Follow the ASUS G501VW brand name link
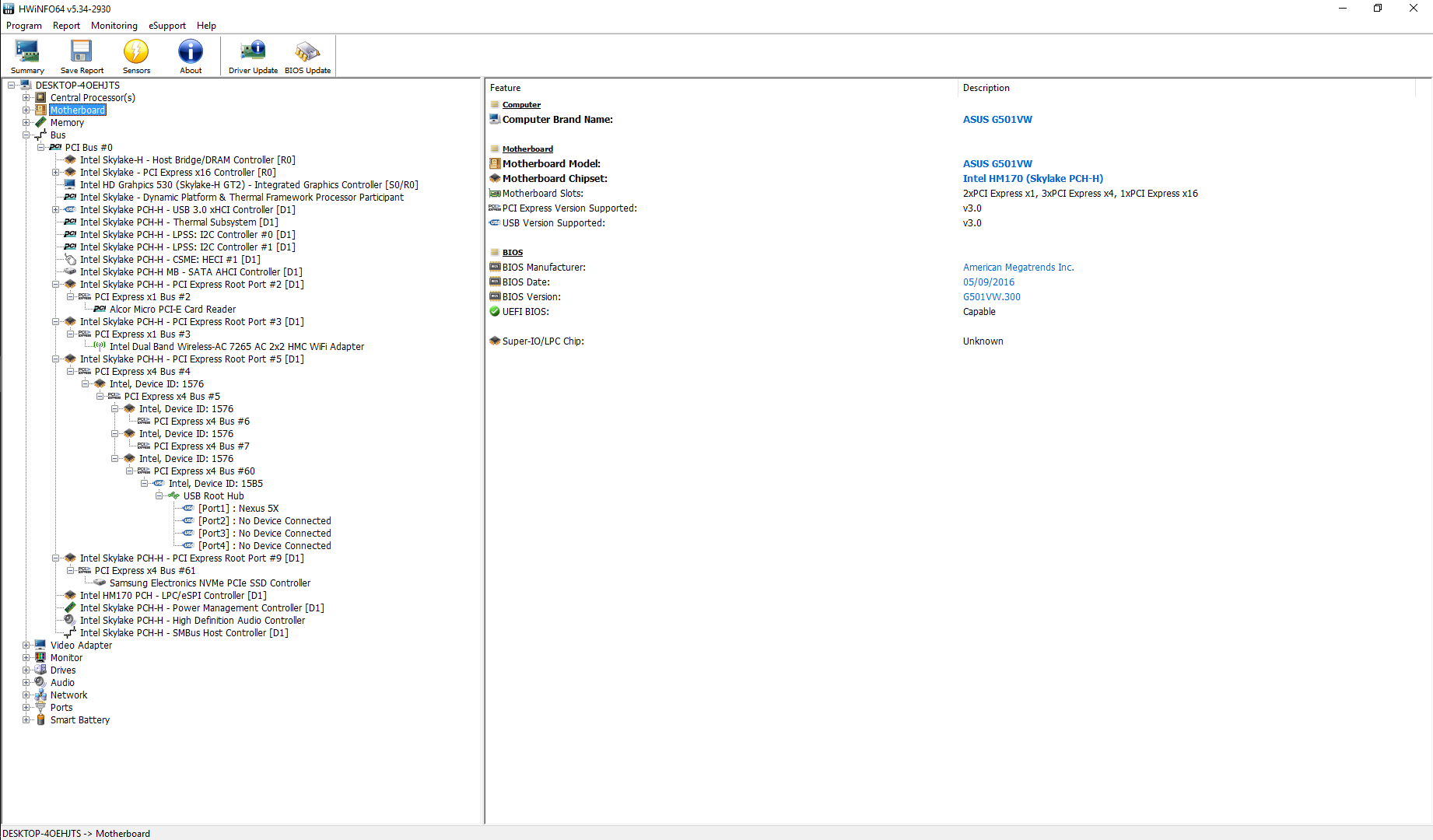Image resolution: width=1433 pixels, height=840 pixels. (997, 119)
